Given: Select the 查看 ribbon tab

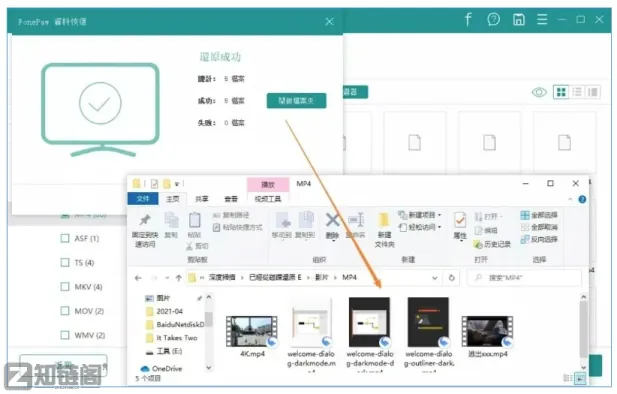Looking at the screenshot, I should (x=231, y=199).
